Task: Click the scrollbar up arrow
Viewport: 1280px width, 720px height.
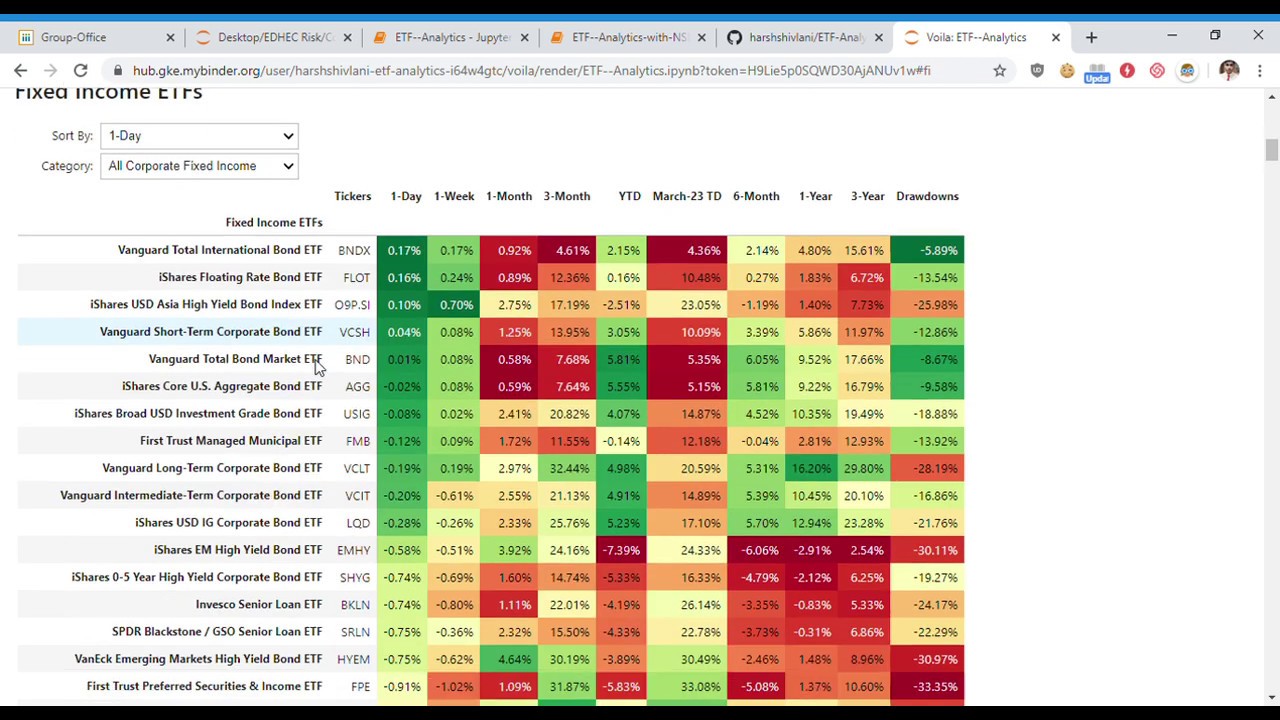Action: (1271, 96)
